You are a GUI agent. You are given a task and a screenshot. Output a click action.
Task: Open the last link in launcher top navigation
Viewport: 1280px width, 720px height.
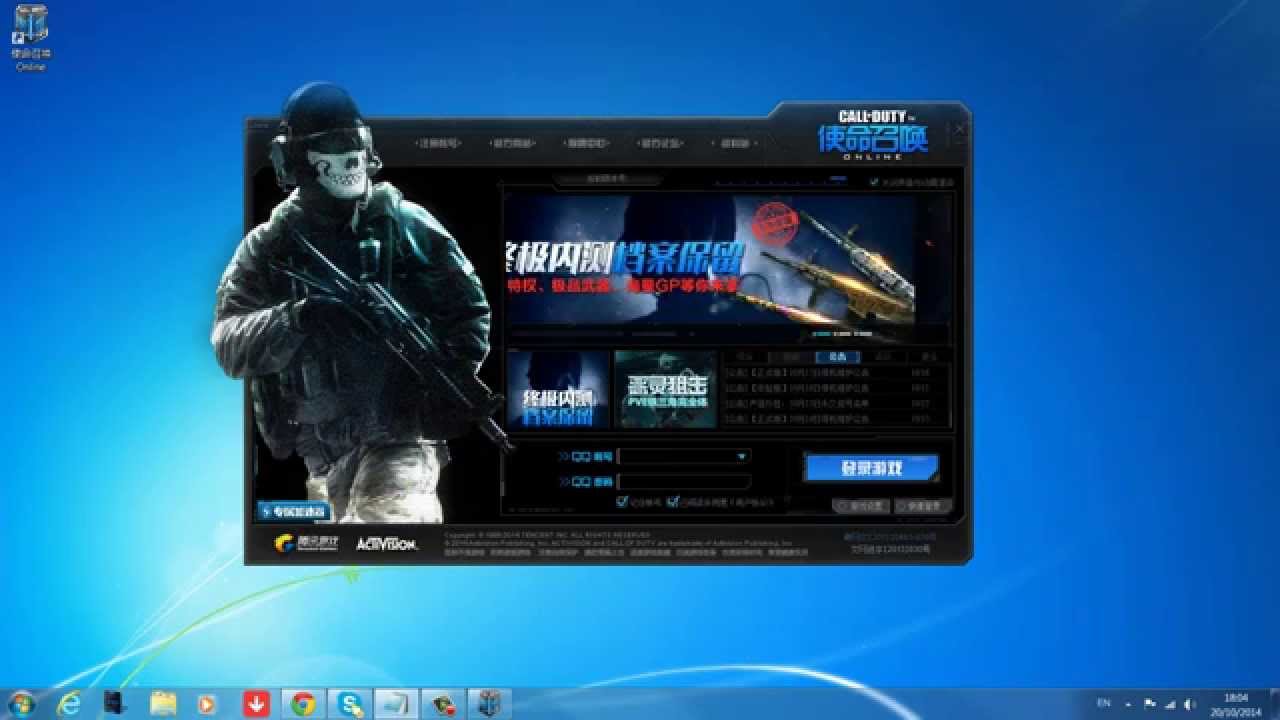pyautogui.click(x=733, y=143)
